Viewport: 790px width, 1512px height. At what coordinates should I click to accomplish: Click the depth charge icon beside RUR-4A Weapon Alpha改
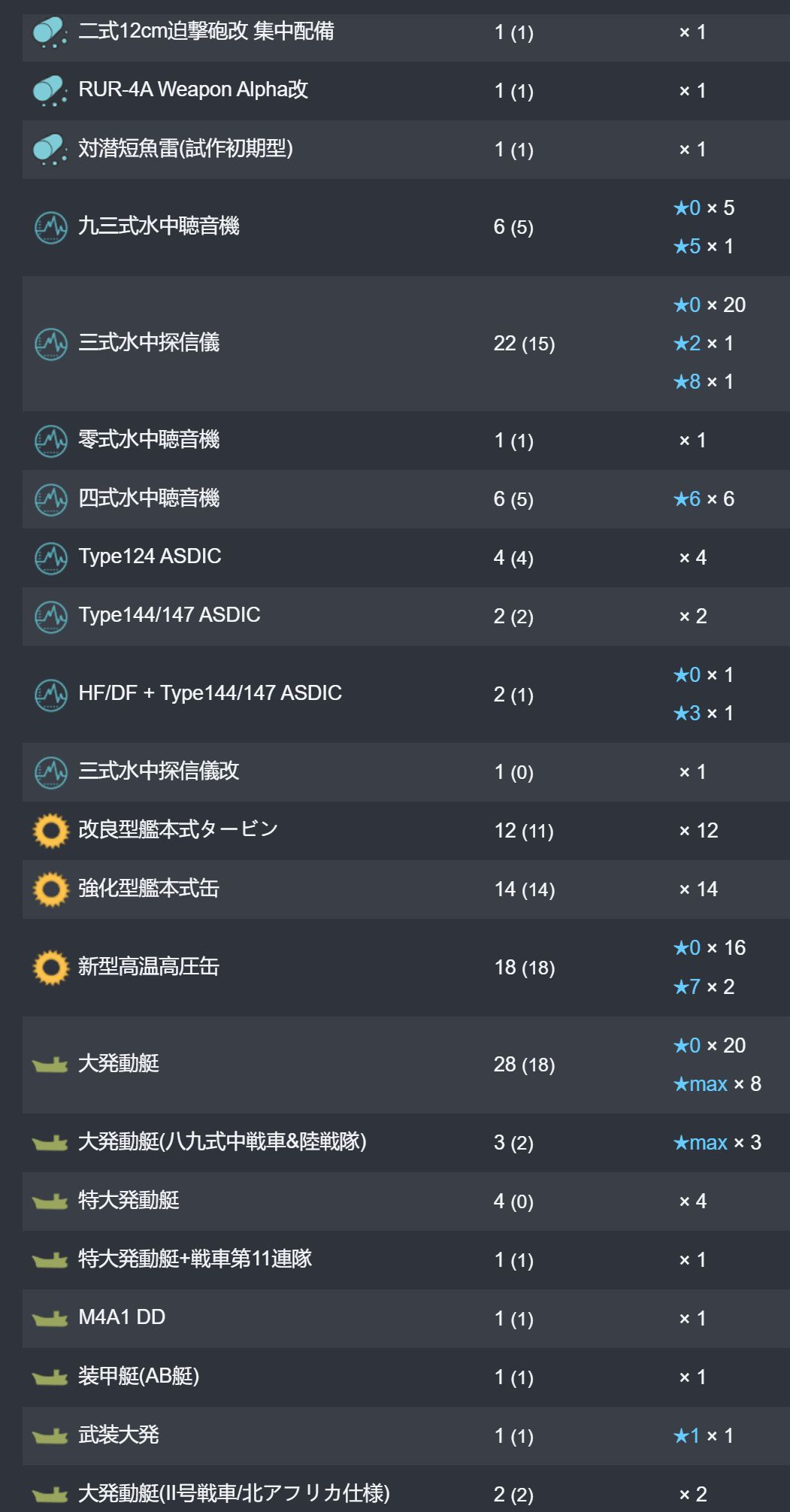(x=50, y=91)
